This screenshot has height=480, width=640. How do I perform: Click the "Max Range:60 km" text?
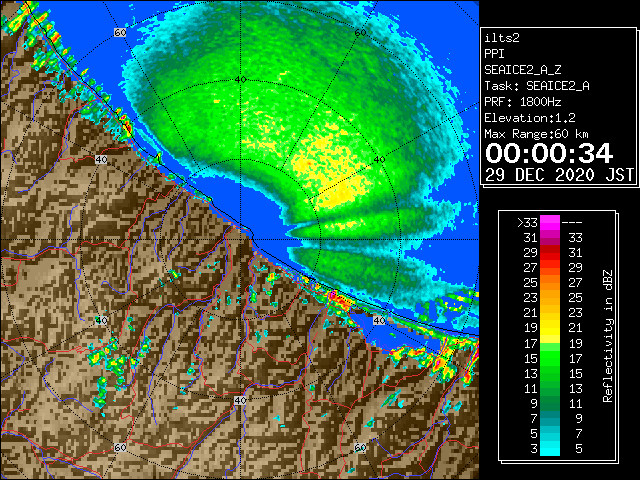pos(536,134)
